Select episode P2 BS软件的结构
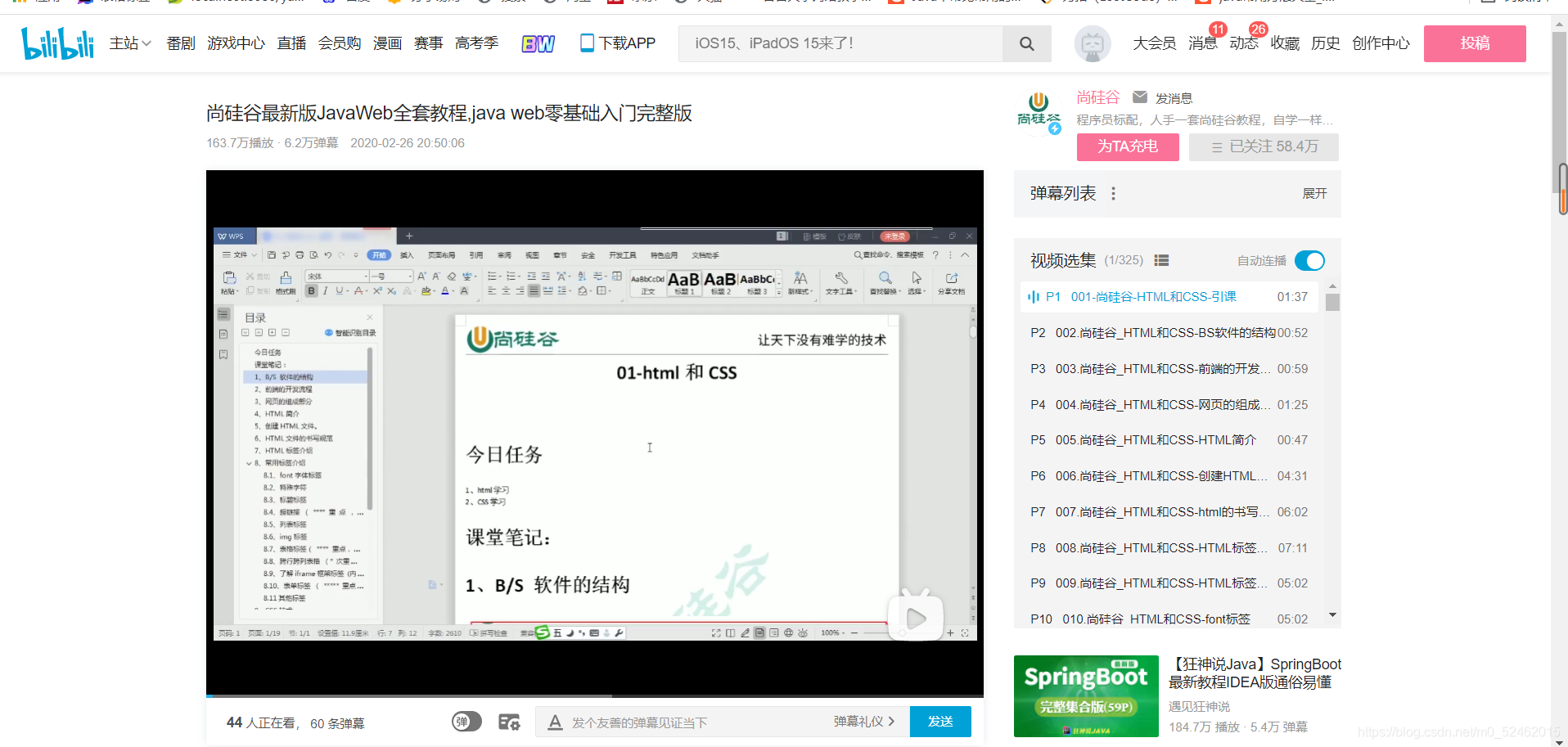 [1169, 333]
